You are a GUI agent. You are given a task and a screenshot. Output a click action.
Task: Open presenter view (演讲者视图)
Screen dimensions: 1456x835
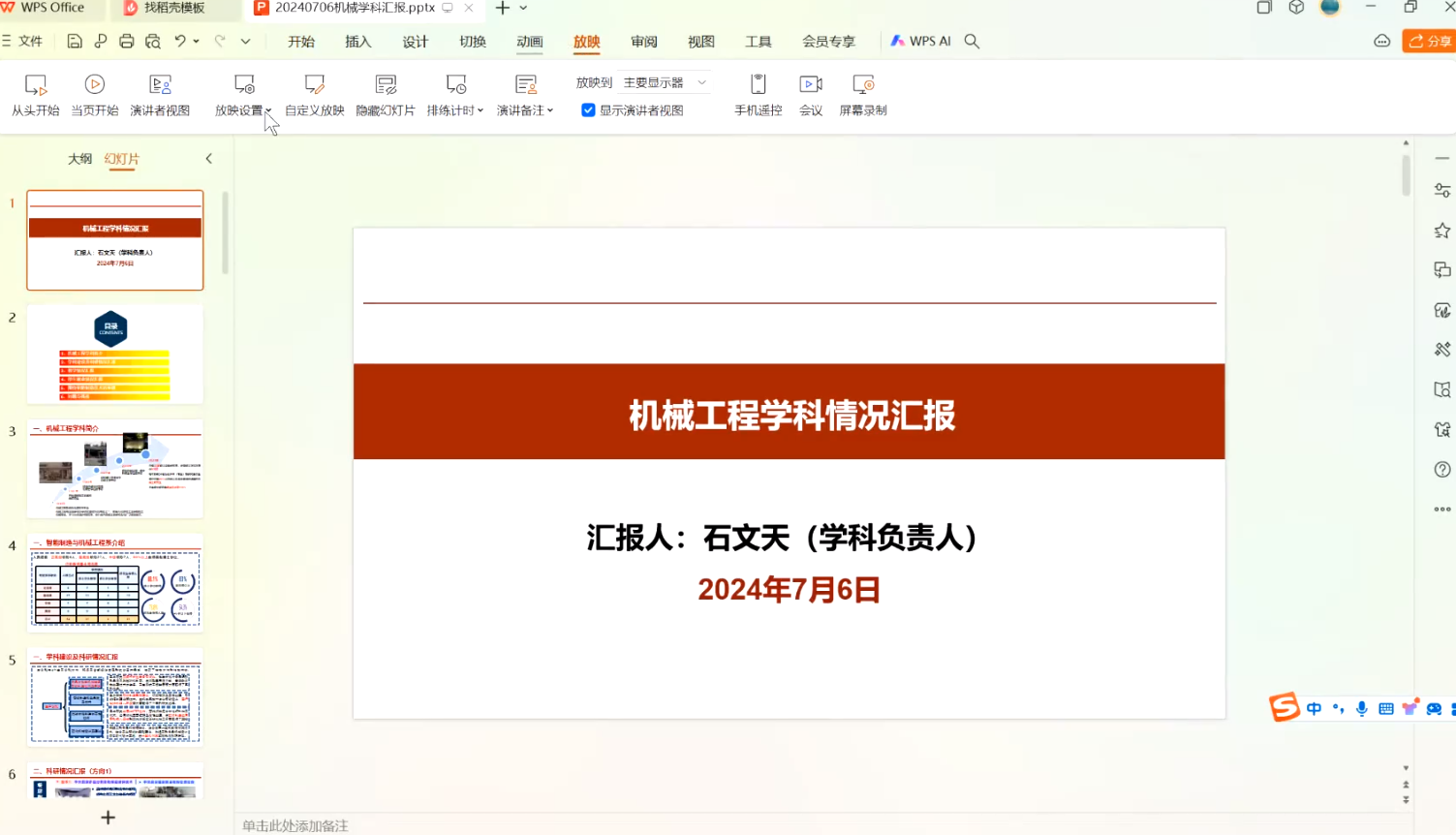click(160, 95)
